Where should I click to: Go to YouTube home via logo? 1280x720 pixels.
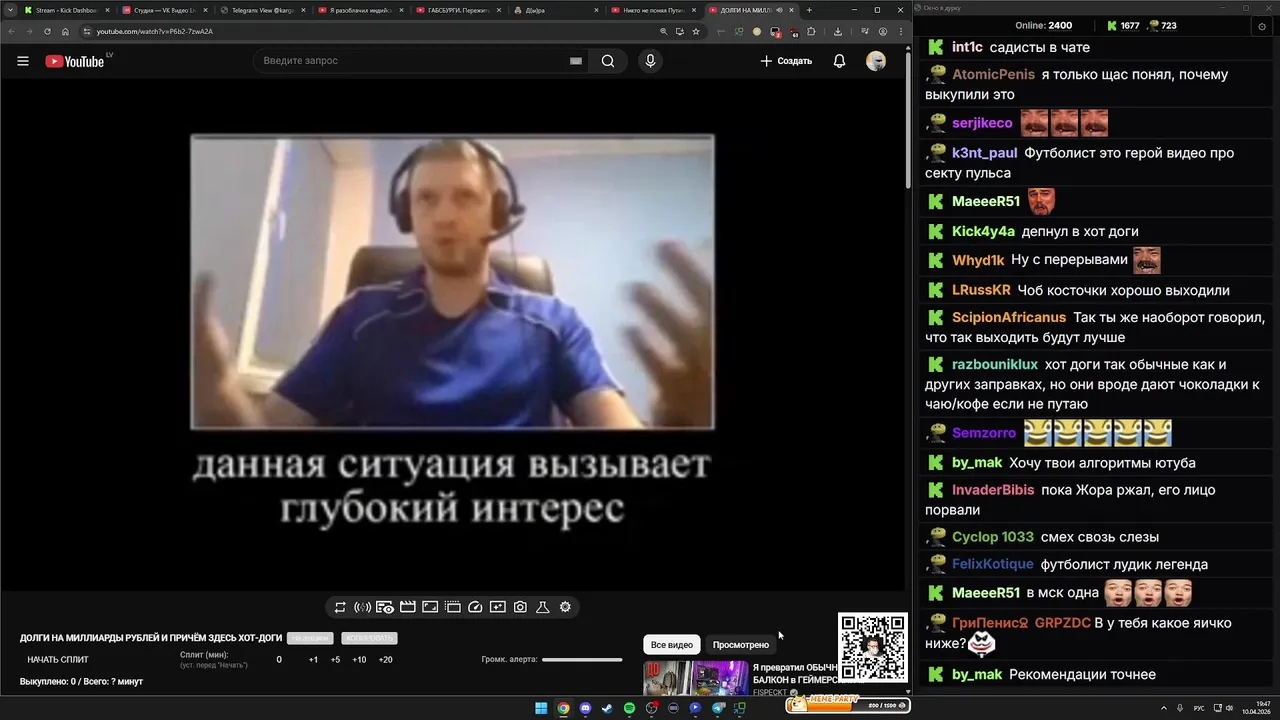click(x=75, y=61)
